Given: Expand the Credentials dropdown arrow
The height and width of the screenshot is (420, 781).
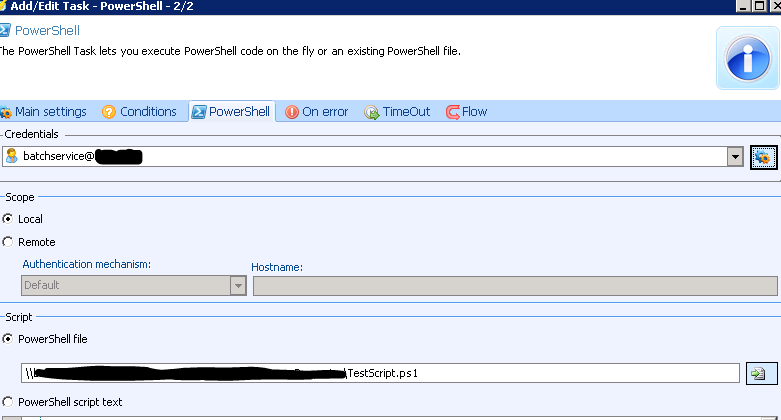Looking at the screenshot, I should pyautogui.click(x=735, y=157).
